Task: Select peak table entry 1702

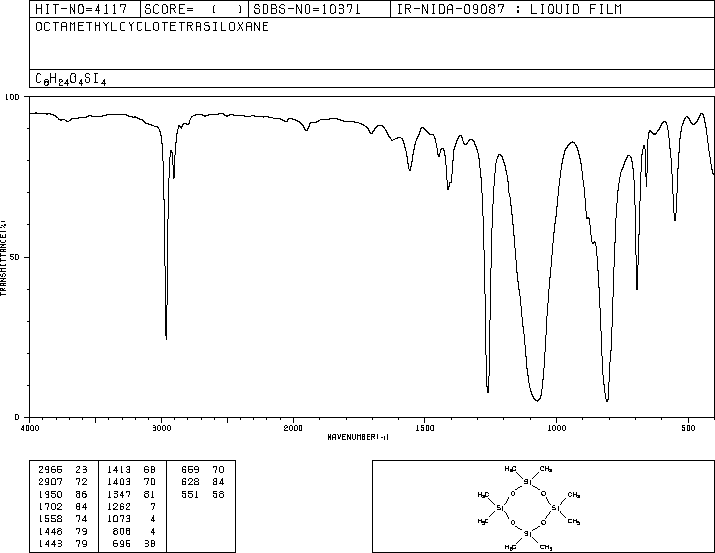Action: click(x=50, y=506)
